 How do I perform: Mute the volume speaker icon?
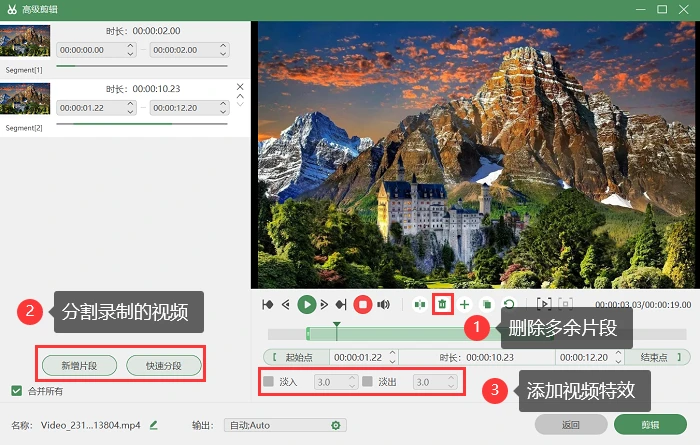(x=383, y=305)
